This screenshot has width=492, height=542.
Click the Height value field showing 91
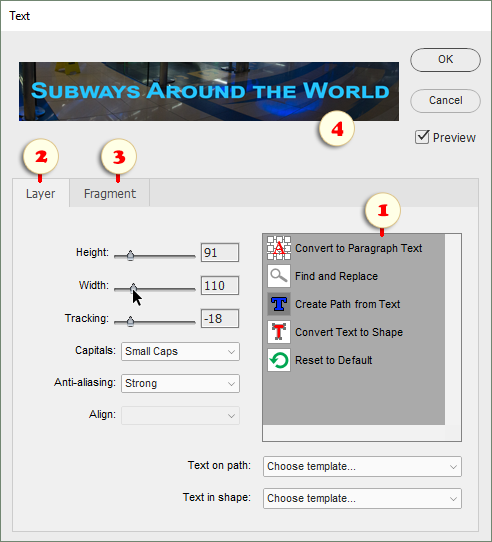(x=220, y=252)
